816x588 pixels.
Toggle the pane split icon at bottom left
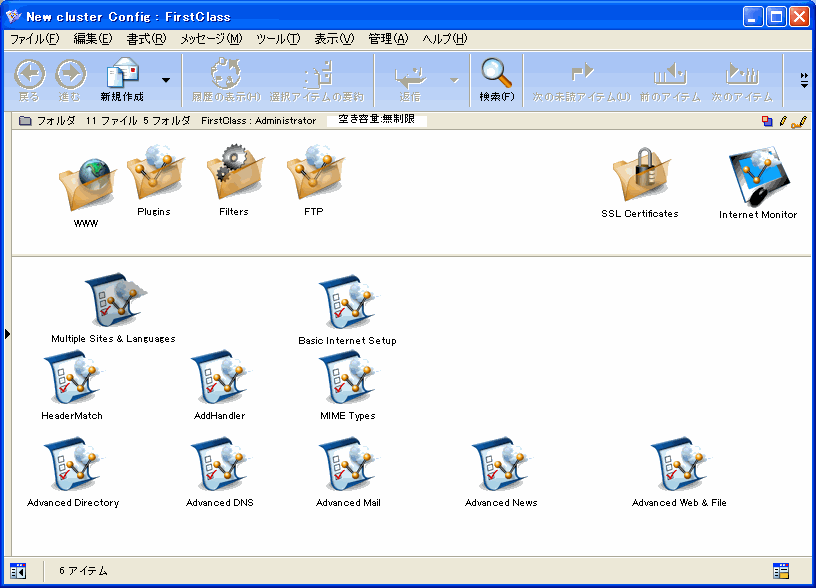(17, 571)
